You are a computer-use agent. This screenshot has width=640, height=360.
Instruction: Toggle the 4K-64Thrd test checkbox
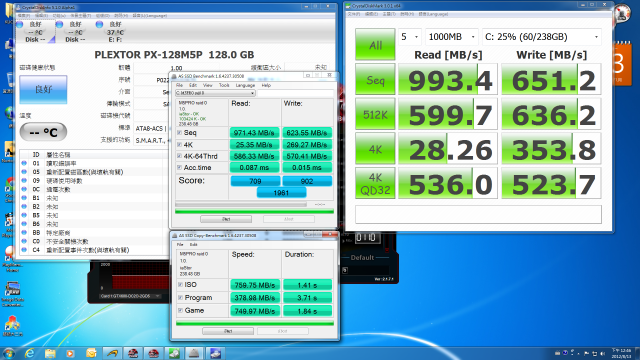tap(180, 156)
